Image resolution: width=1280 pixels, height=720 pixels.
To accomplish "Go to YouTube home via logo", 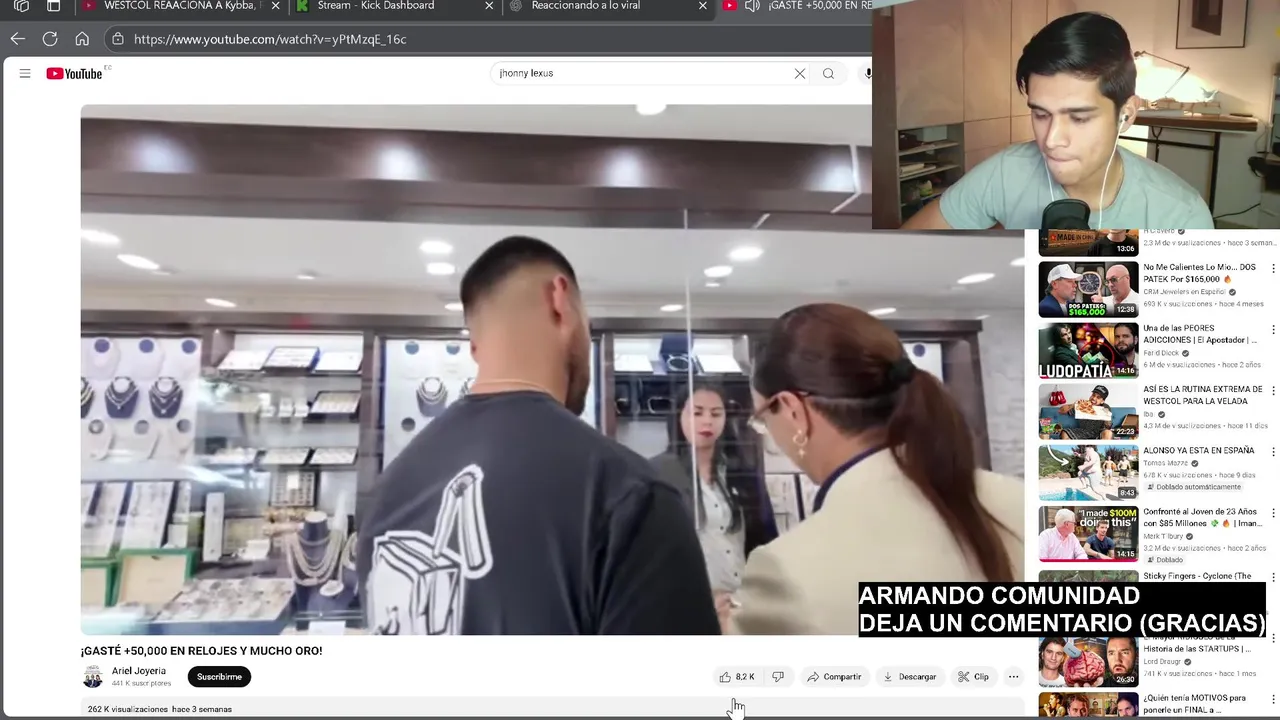I will click(75, 73).
